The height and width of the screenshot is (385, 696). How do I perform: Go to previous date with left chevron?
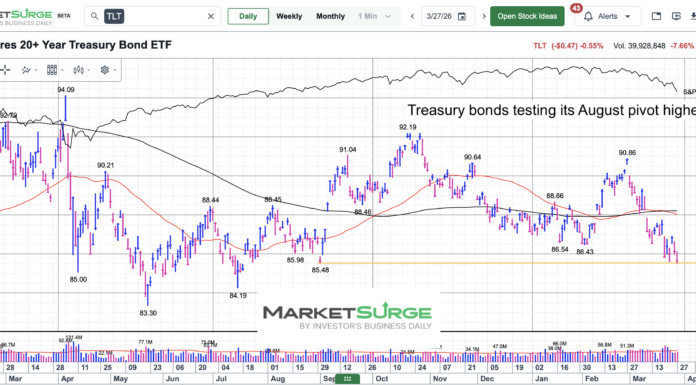click(x=412, y=16)
